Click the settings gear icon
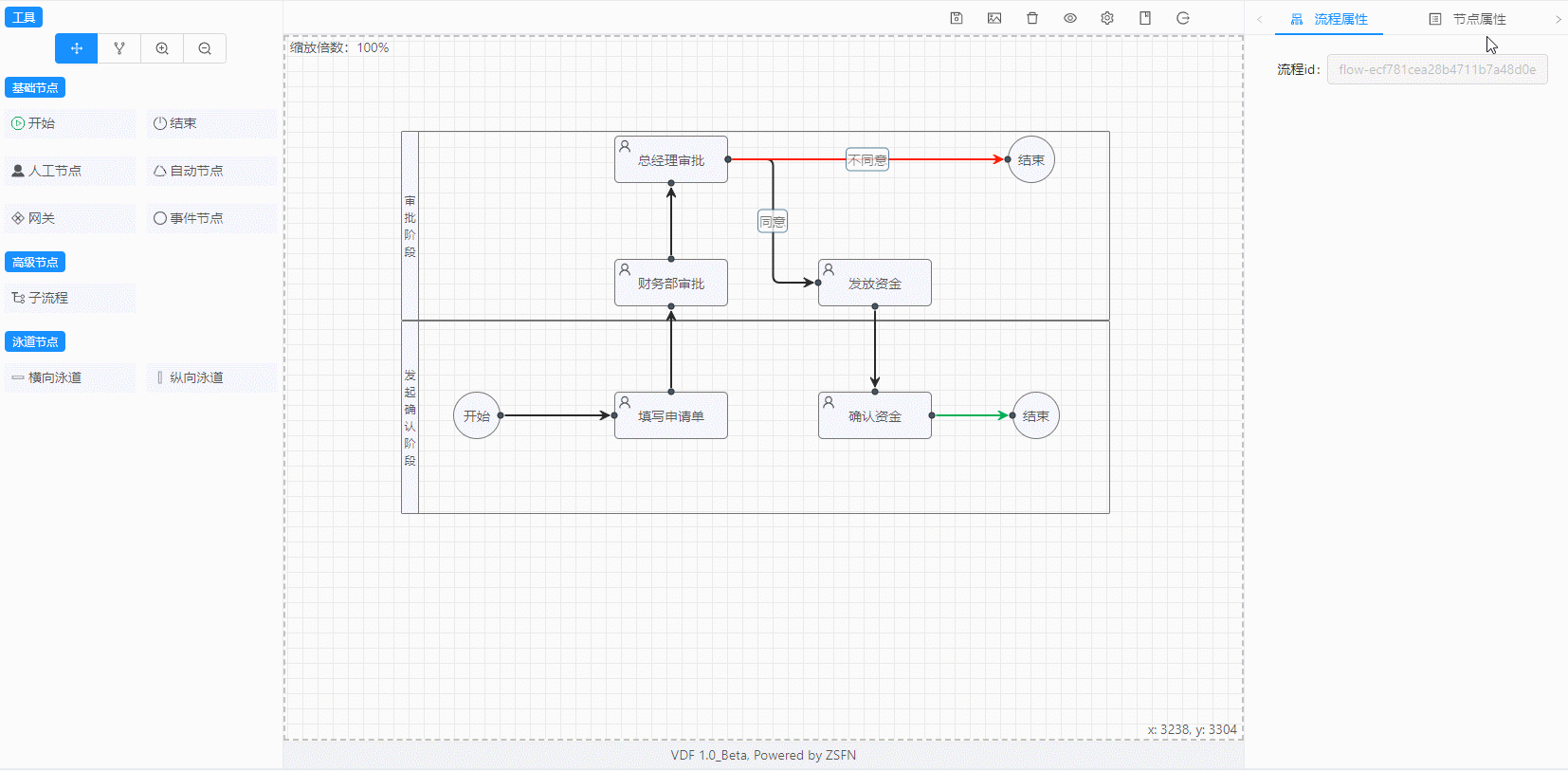1568x771 pixels. point(1107,18)
